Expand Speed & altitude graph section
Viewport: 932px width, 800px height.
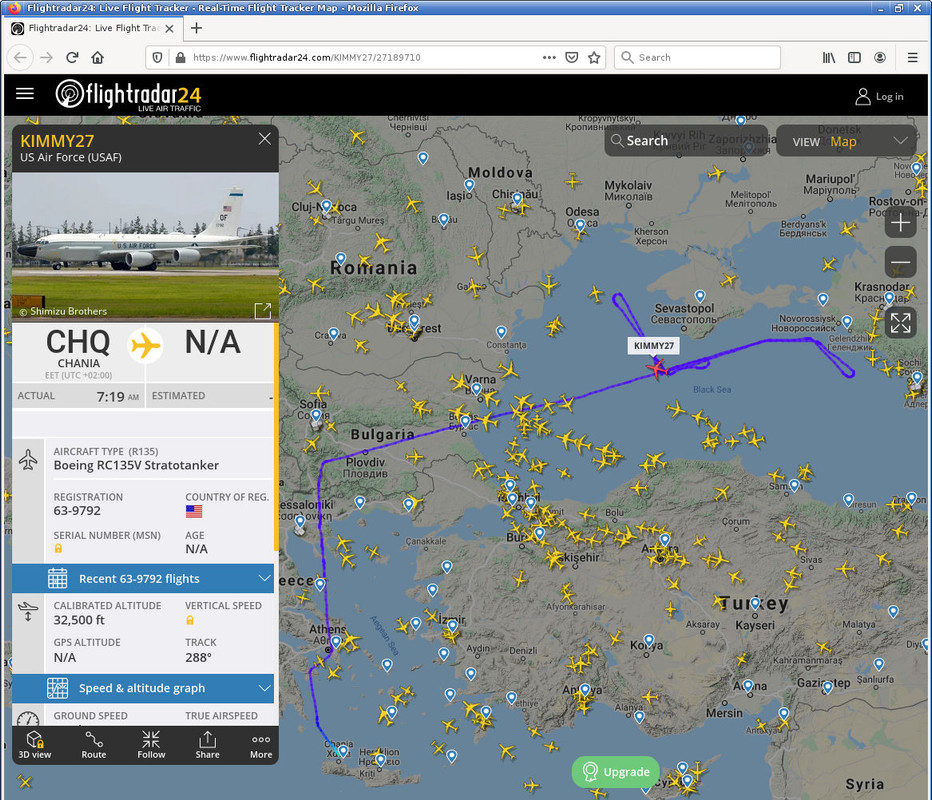coord(143,688)
